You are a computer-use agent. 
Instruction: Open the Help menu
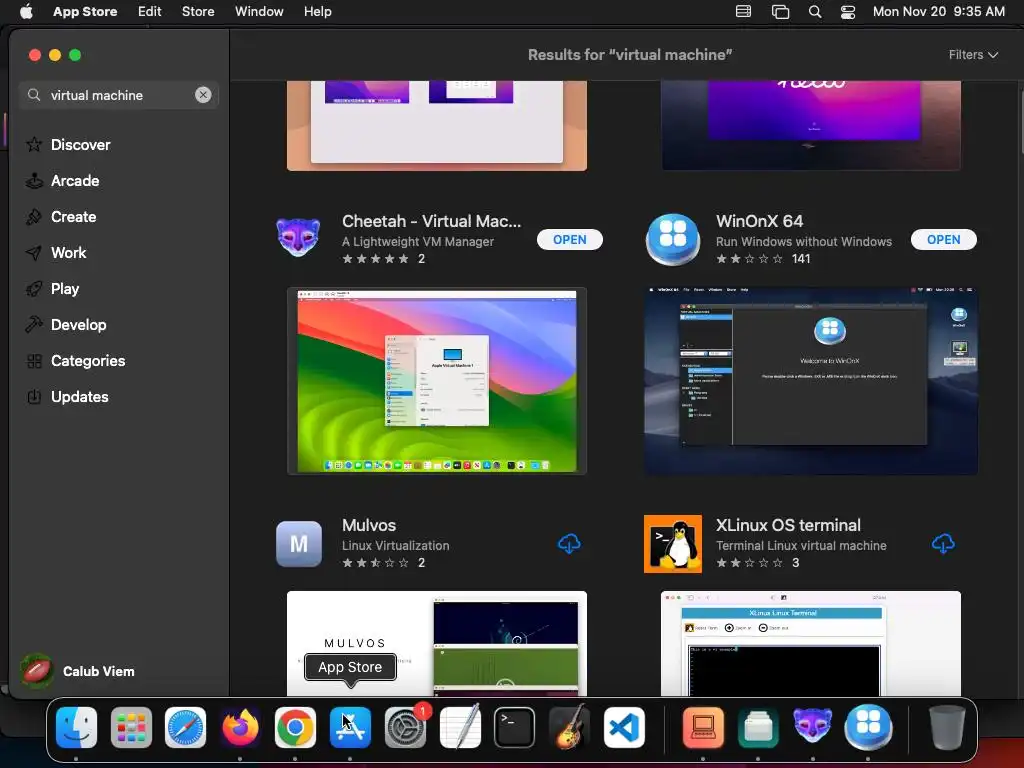pyautogui.click(x=317, y=12)
